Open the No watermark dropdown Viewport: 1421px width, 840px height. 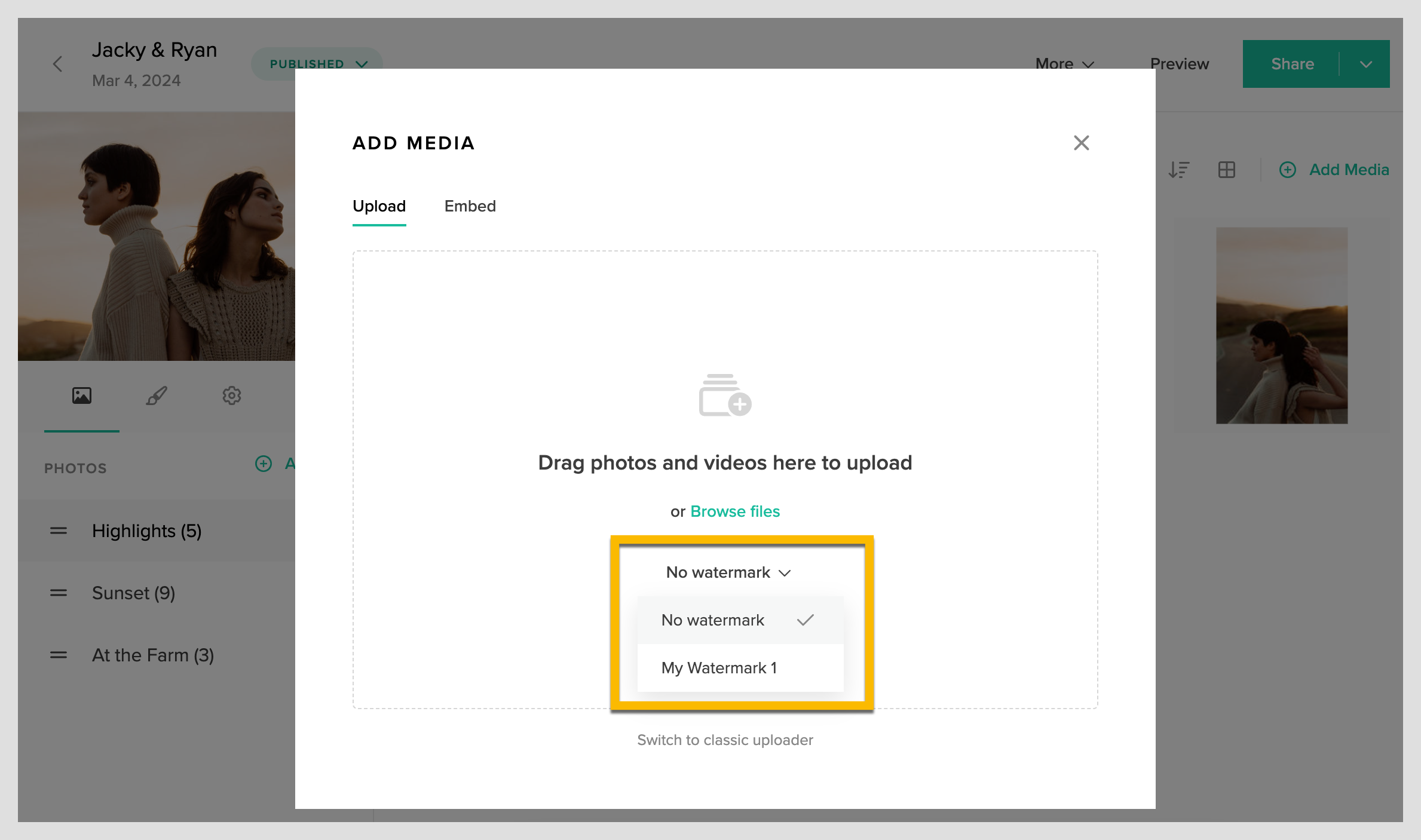coord(727,572)
